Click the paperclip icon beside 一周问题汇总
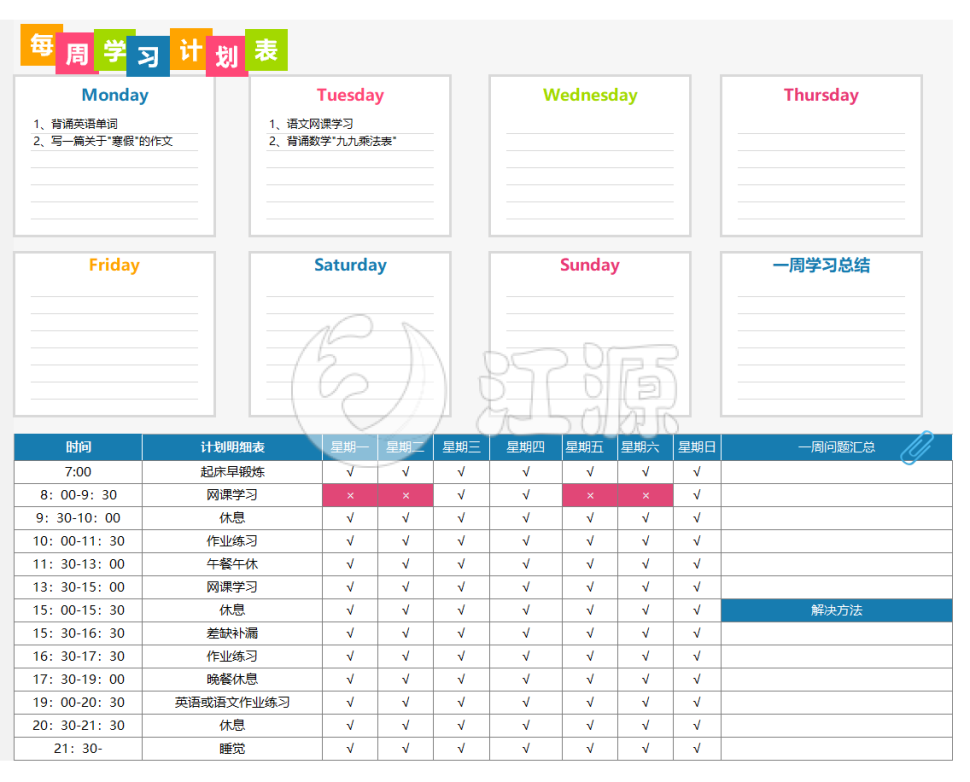Screen dimensions: 970x782 pyautogui.click(x=916, y=449)
